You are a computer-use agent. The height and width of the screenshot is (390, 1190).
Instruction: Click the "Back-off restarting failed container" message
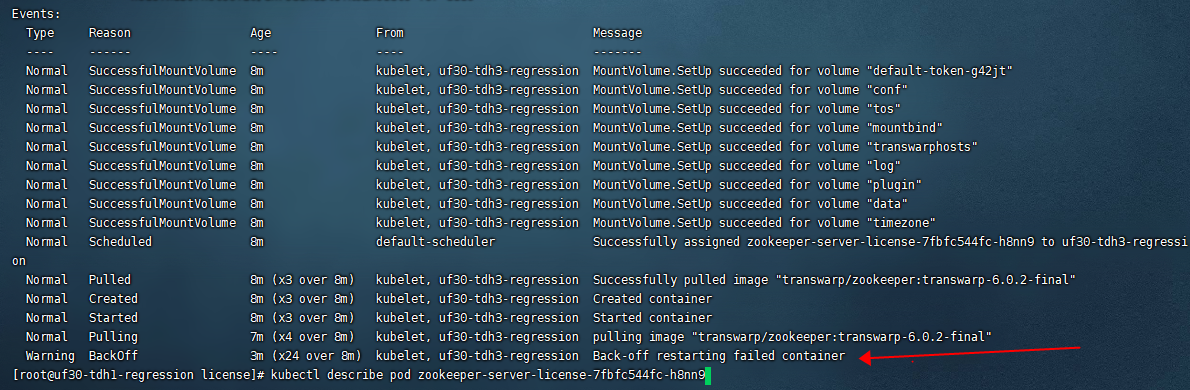tap(719, 356)
